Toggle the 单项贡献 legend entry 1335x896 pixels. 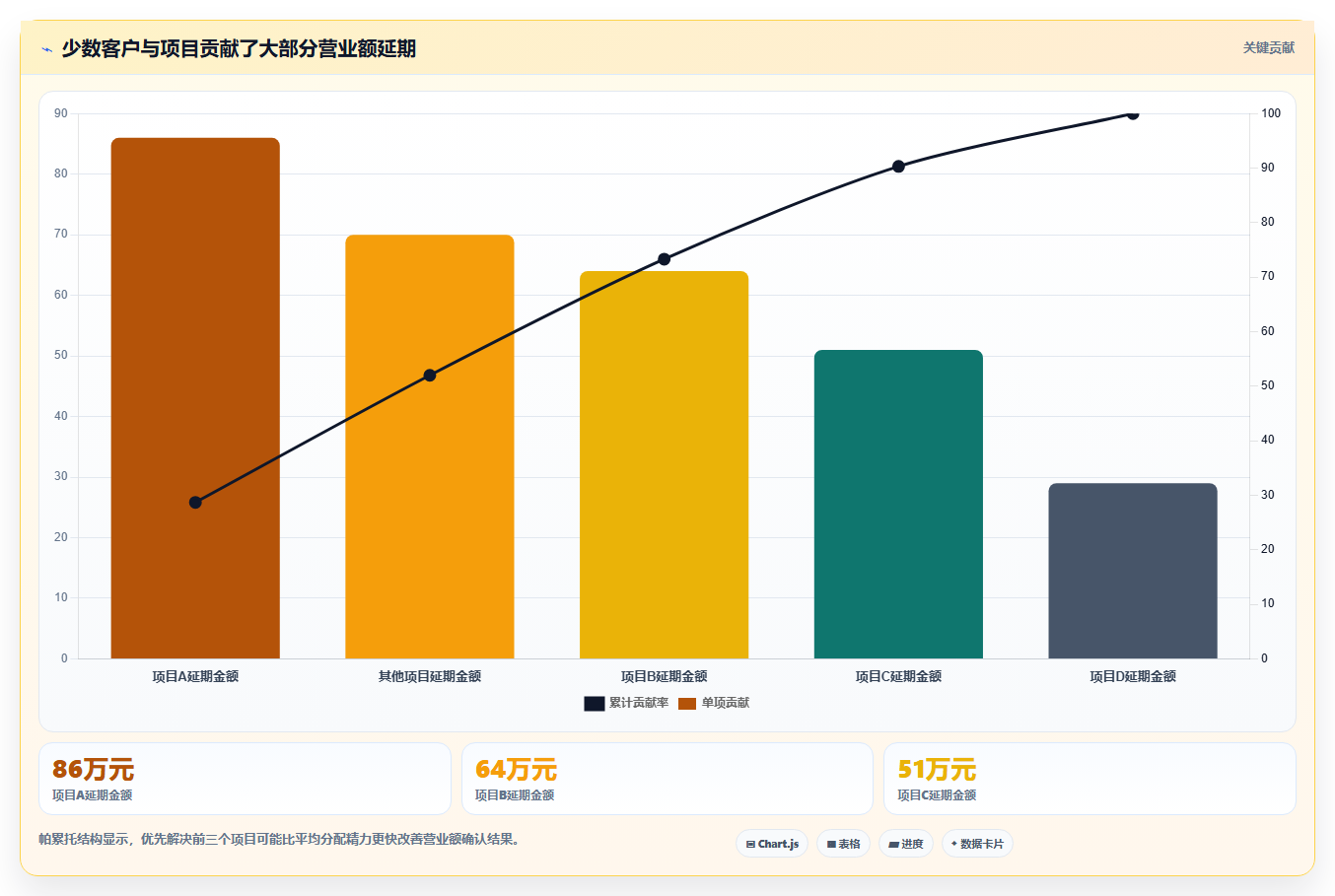point(714,703)
